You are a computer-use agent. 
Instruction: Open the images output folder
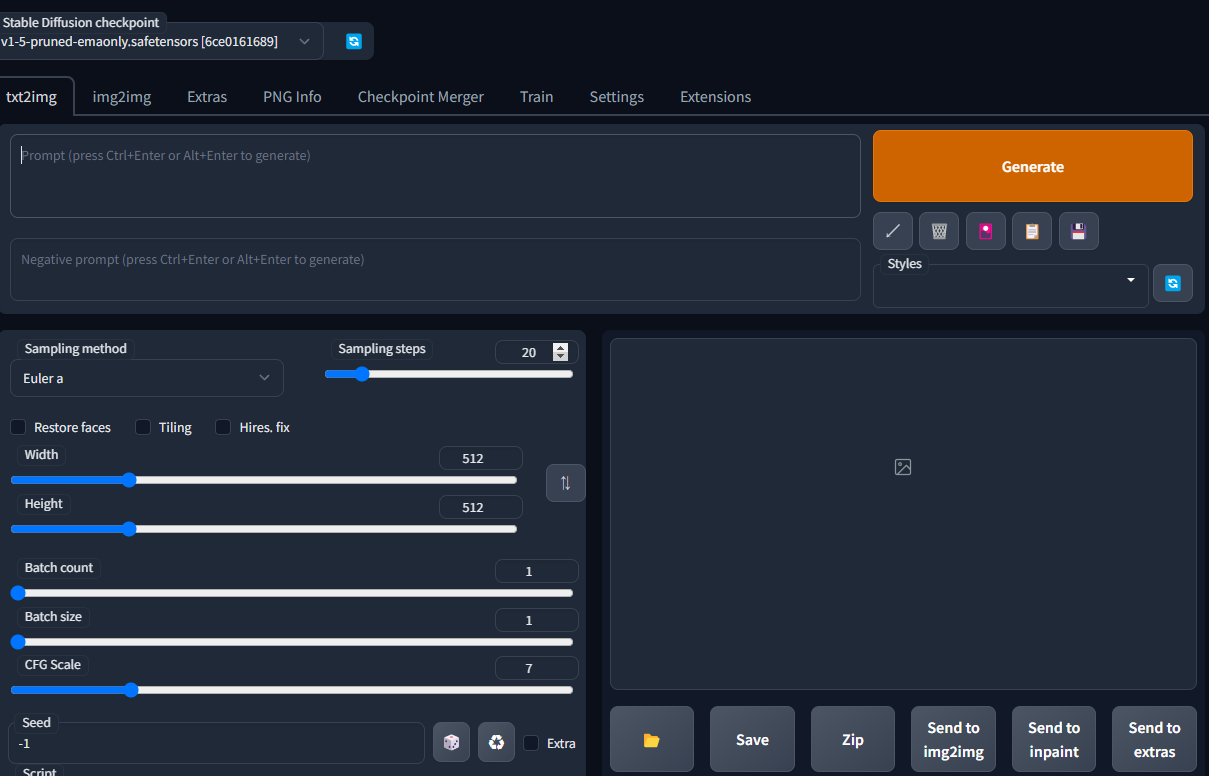652,739
